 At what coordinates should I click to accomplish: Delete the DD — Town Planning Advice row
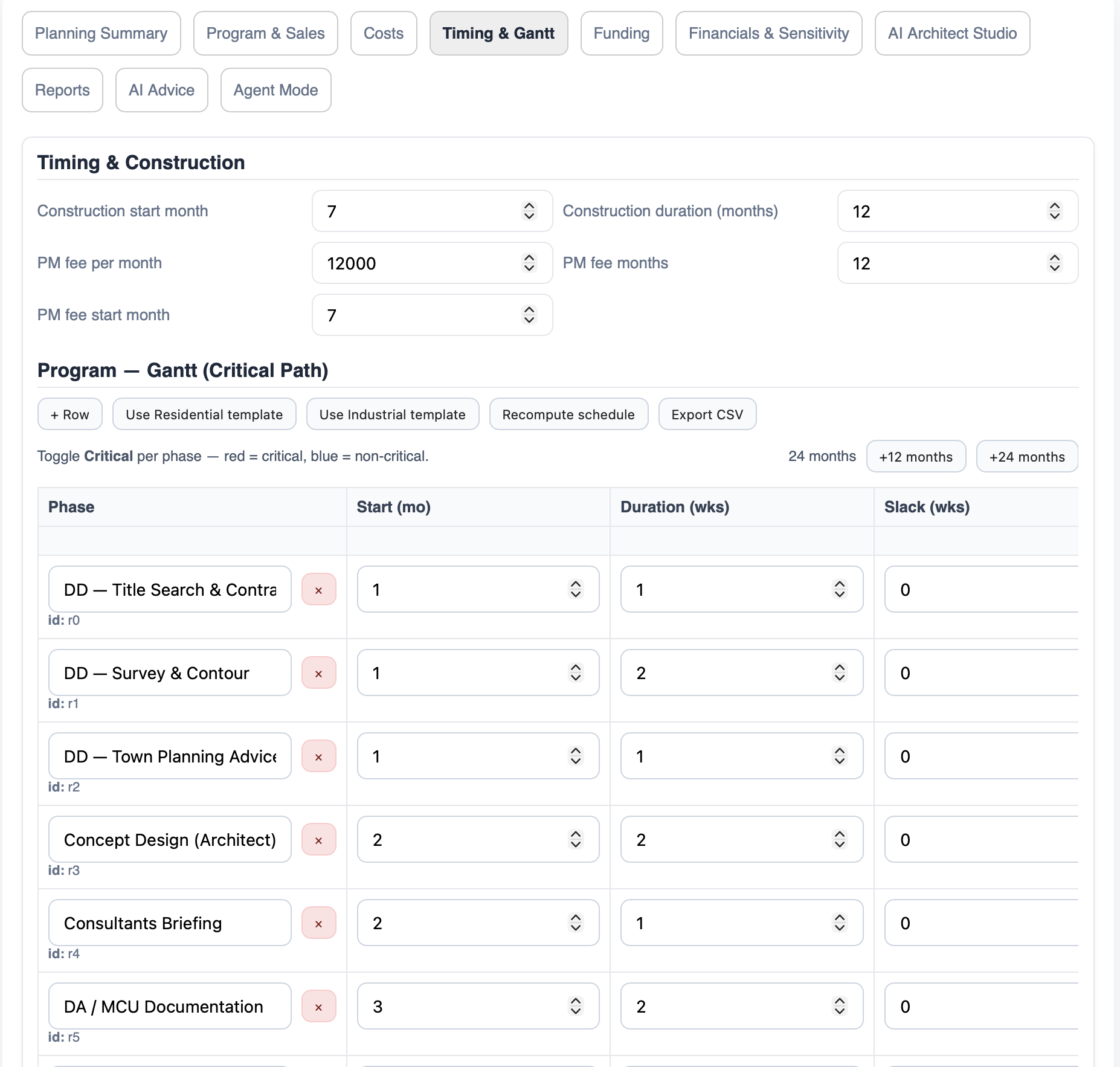[319, 756]
